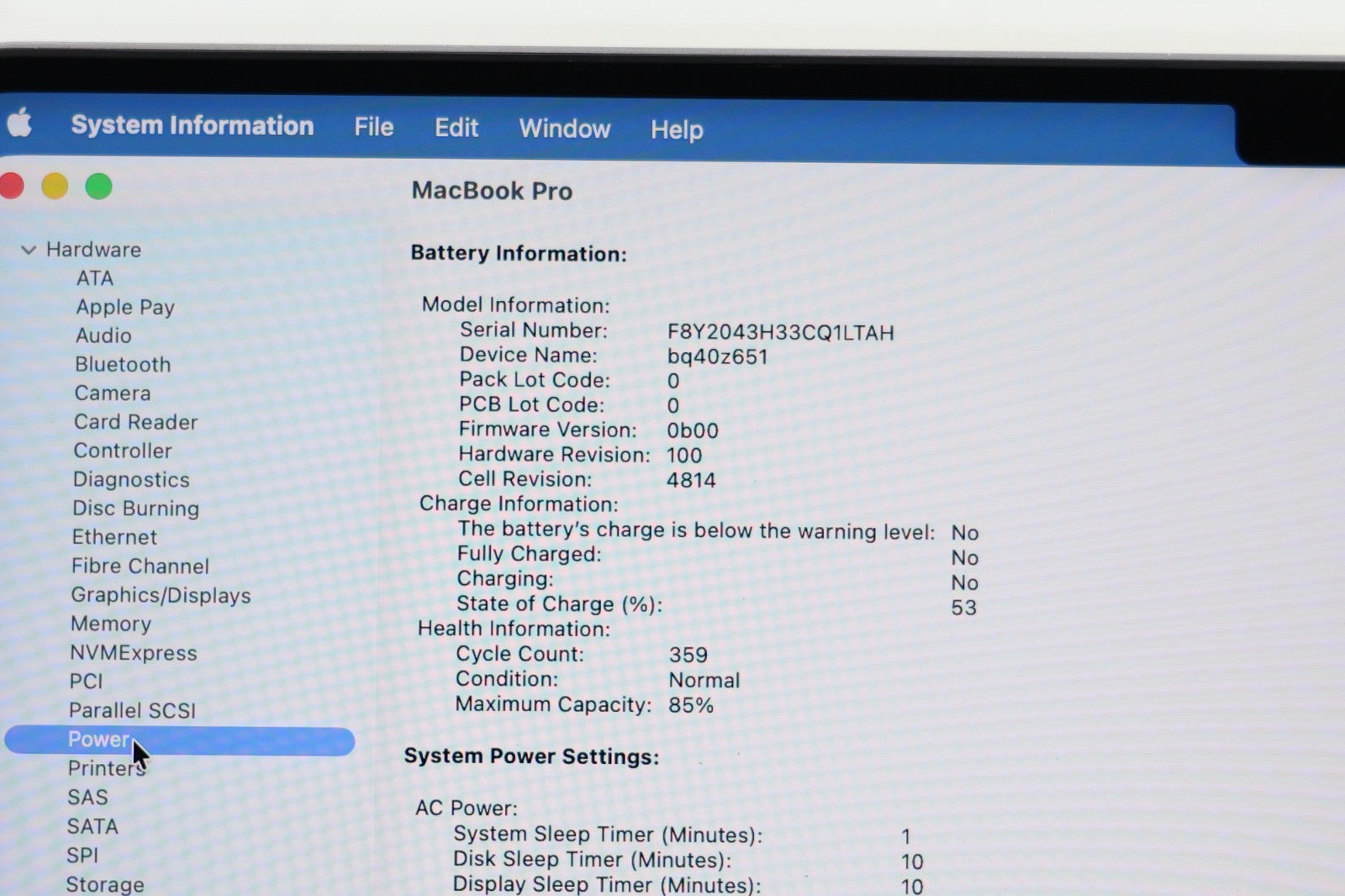Viewport: 1345px width, 896px height.
Task: Select the Power item in the sidebar
Action: (x=98, y=740)
